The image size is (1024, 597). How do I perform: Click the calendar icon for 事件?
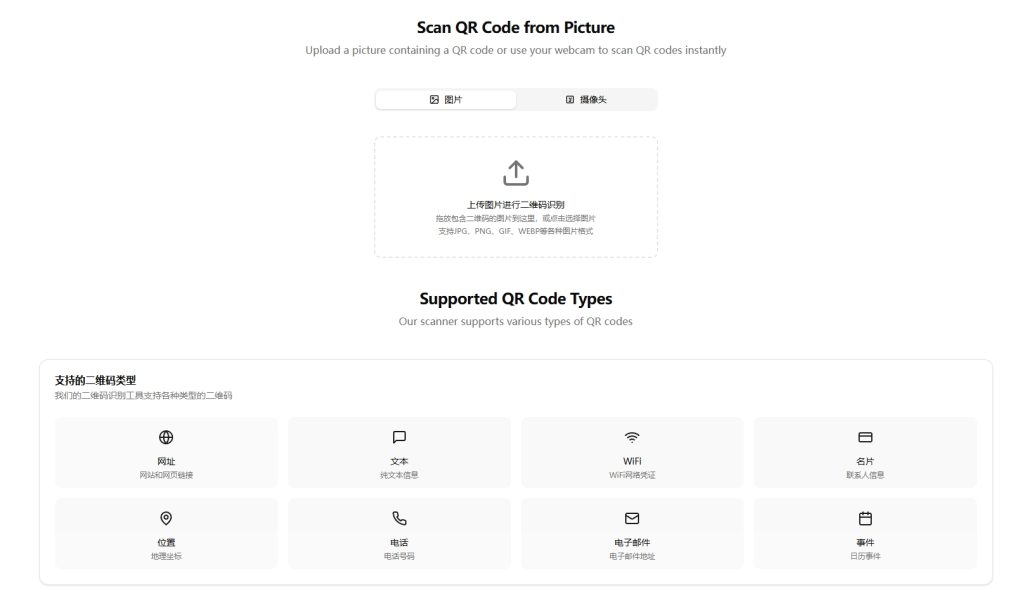click(x=865, y=518)
